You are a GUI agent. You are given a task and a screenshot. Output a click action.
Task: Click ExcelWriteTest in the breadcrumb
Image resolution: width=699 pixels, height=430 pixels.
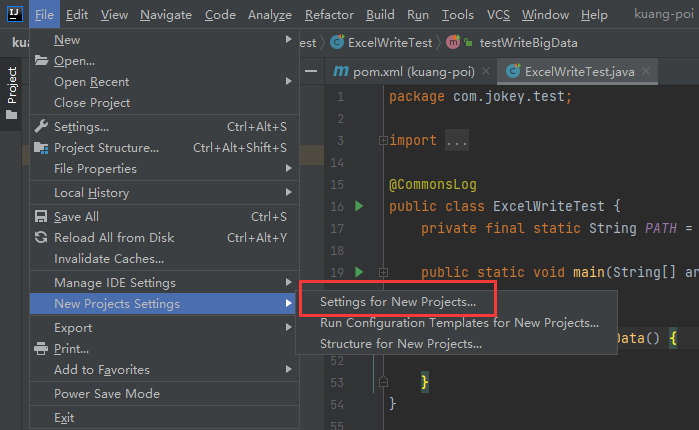[x=390, y=43]
